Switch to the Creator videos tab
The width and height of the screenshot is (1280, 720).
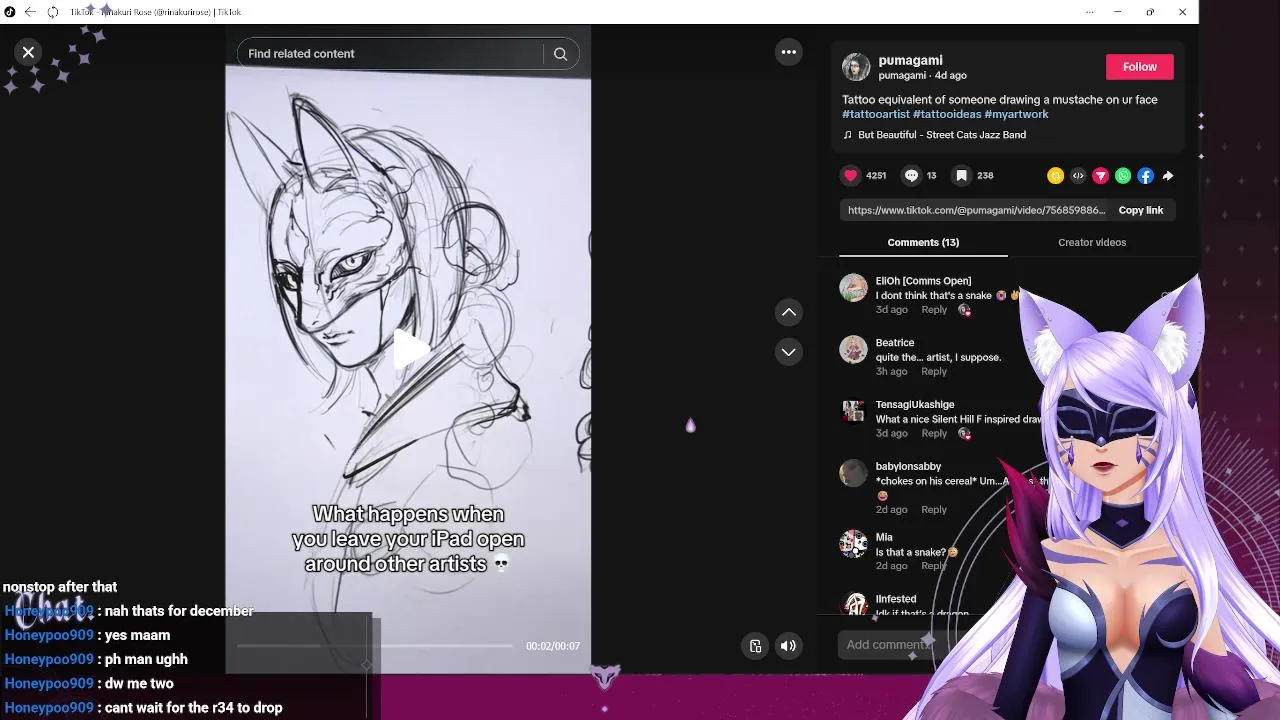[1092, 242]
